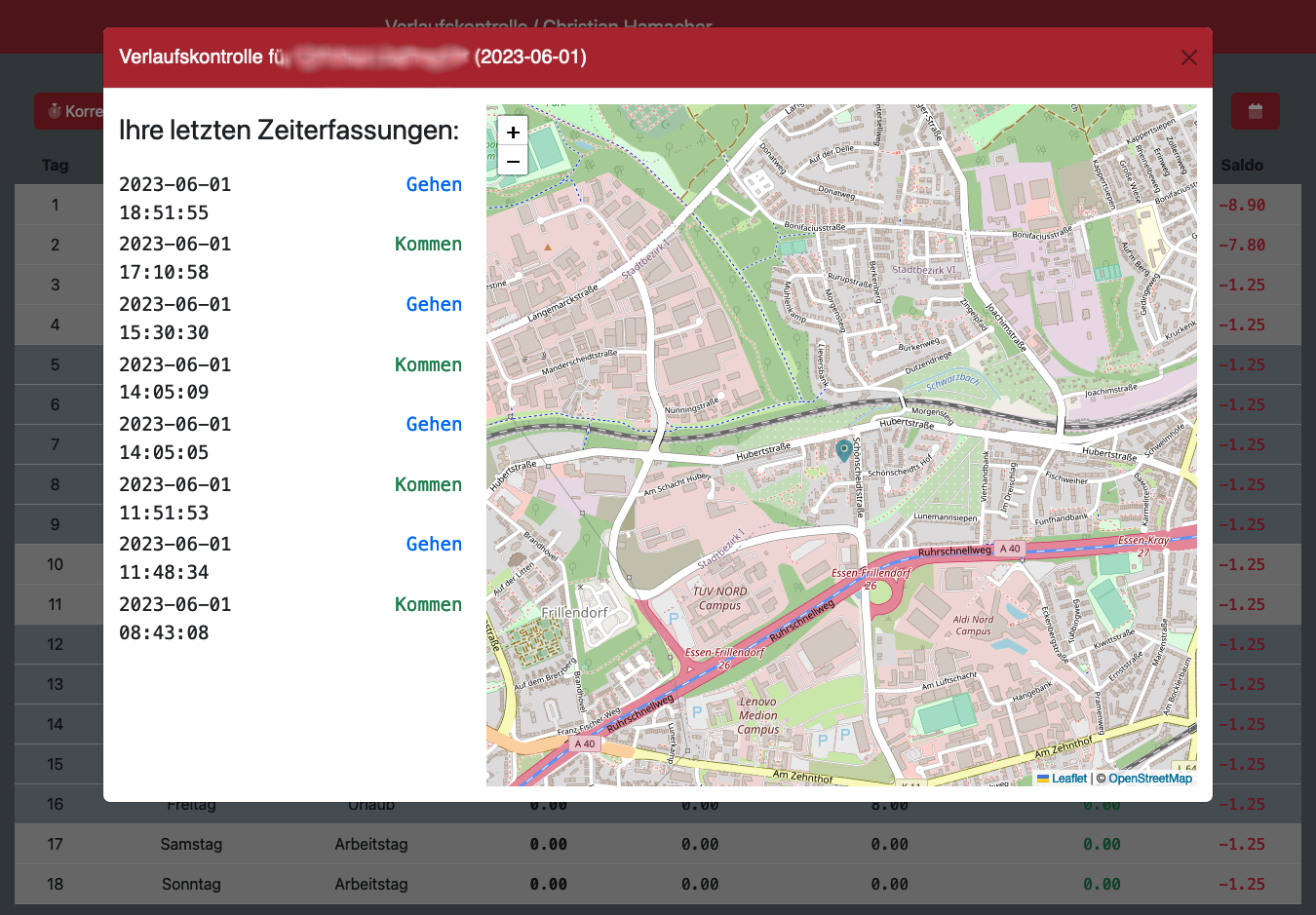Close the Verlaufskontrolle dialog

[x=1188, y=57]
